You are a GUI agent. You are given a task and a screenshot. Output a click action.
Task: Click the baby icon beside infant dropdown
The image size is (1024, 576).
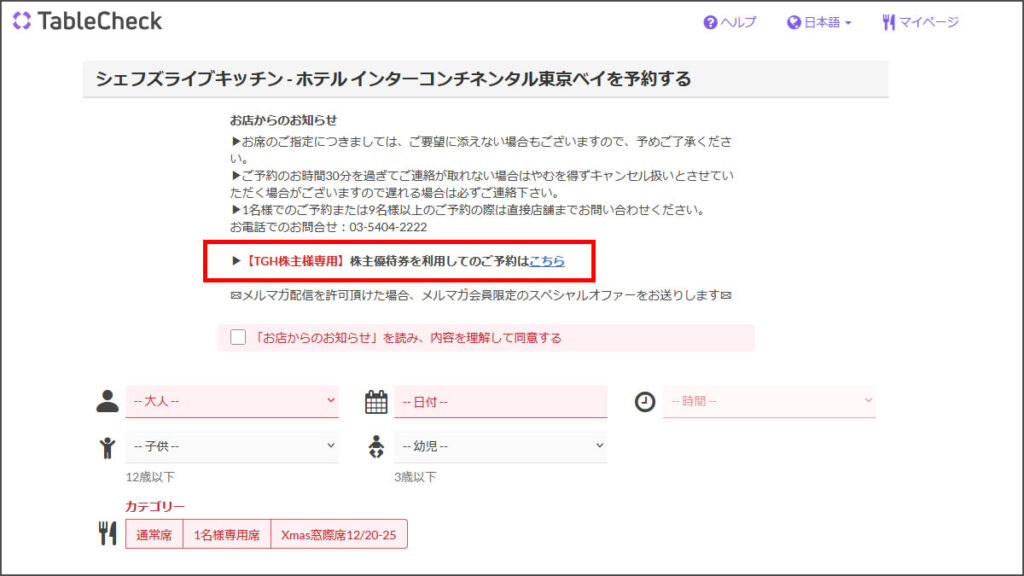click(x=376, y=446)
